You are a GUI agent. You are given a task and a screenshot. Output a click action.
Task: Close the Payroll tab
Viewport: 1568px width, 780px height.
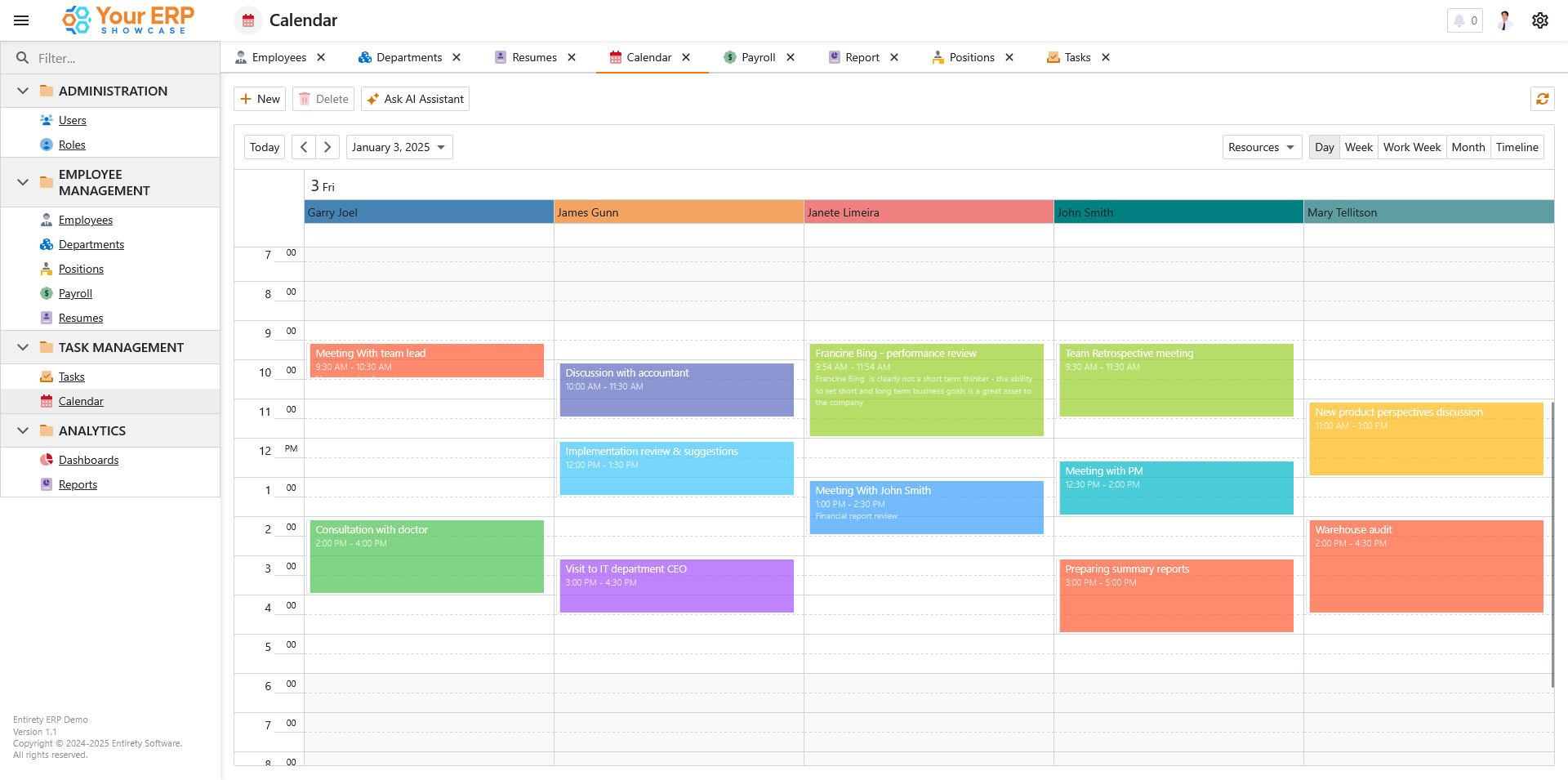791,57
